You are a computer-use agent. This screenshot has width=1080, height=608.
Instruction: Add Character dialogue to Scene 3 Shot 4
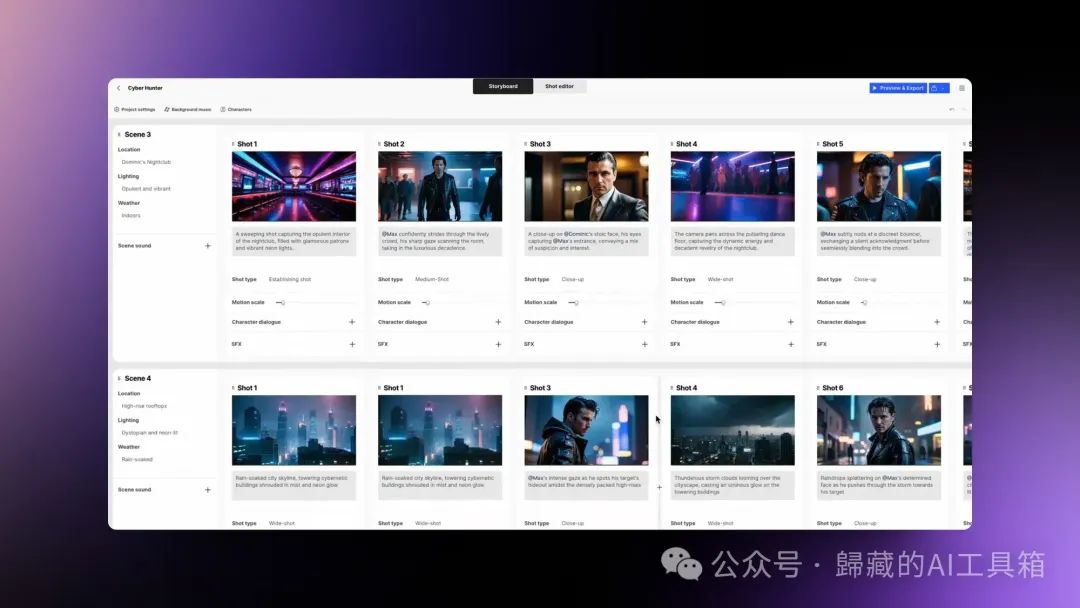(791, 322)
